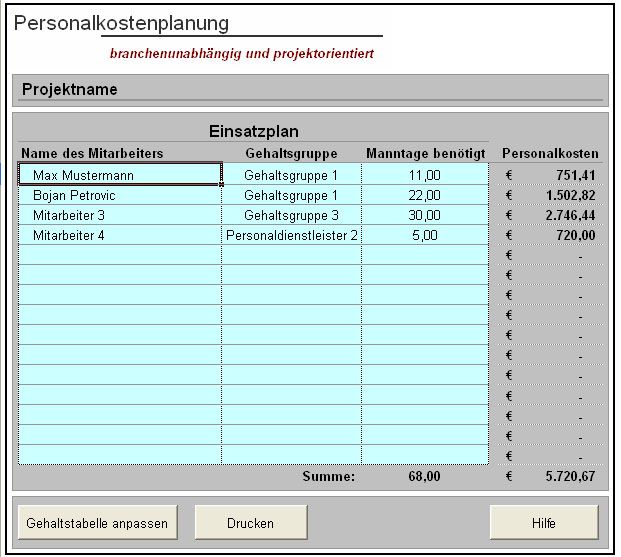
Task: Select Personaldienstleister 2 cell
Action: pos(291,235)
